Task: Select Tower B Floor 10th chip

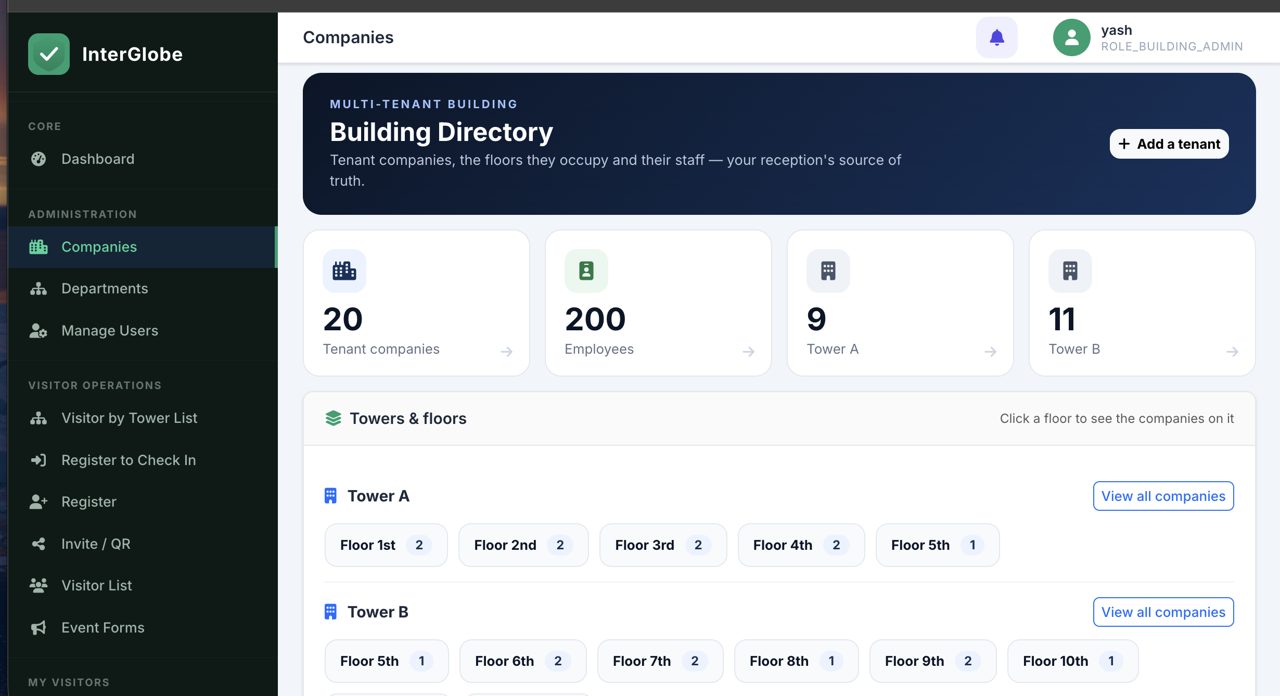Action: (1073, 661)
